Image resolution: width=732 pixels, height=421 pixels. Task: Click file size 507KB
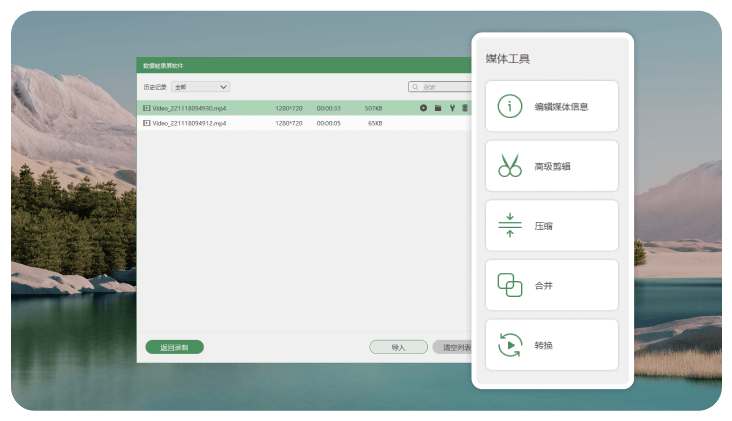(x=373, y=108)
